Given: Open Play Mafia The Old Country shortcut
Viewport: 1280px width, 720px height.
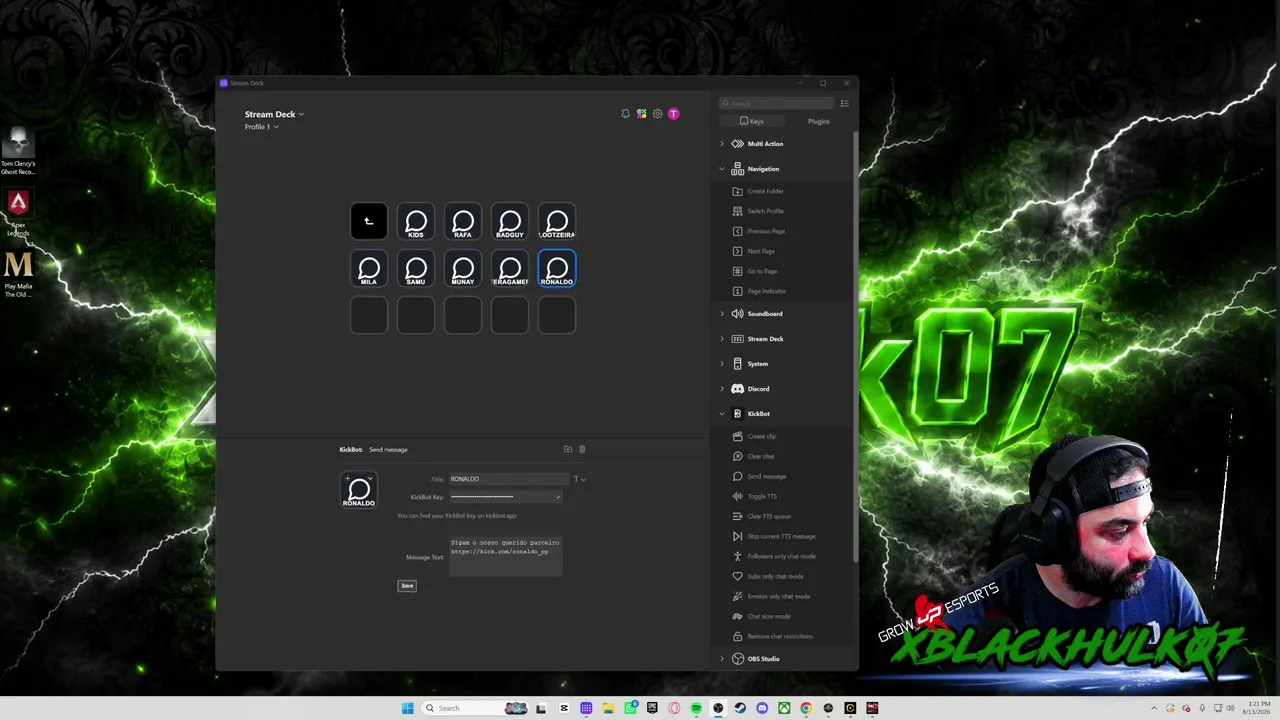Looking at the screenshot, I should (18, 274).
